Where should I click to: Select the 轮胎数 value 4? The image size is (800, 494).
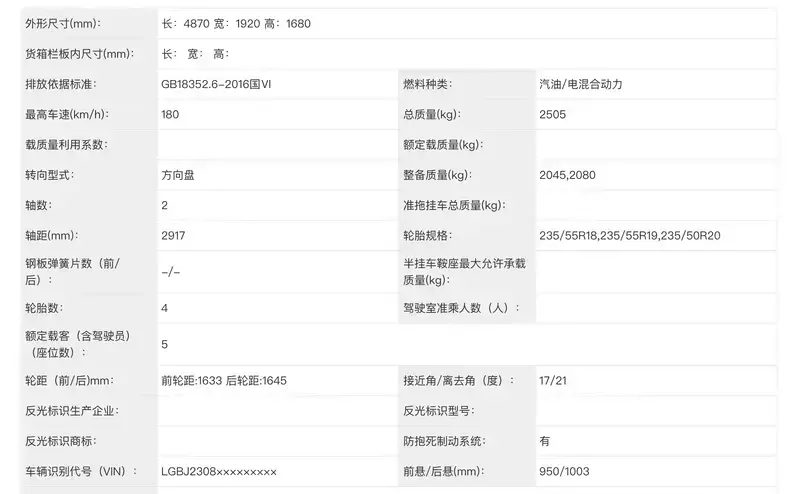point(164,308)
